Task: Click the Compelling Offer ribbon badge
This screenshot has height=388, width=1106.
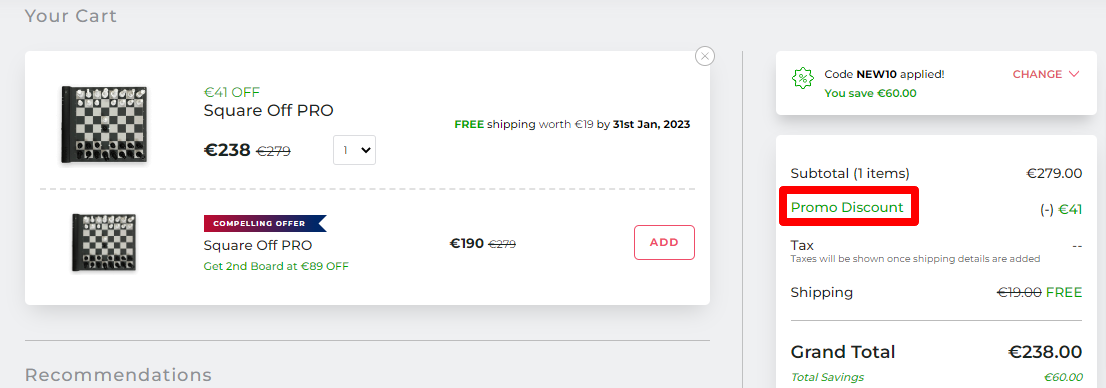Action: point(265,224)
